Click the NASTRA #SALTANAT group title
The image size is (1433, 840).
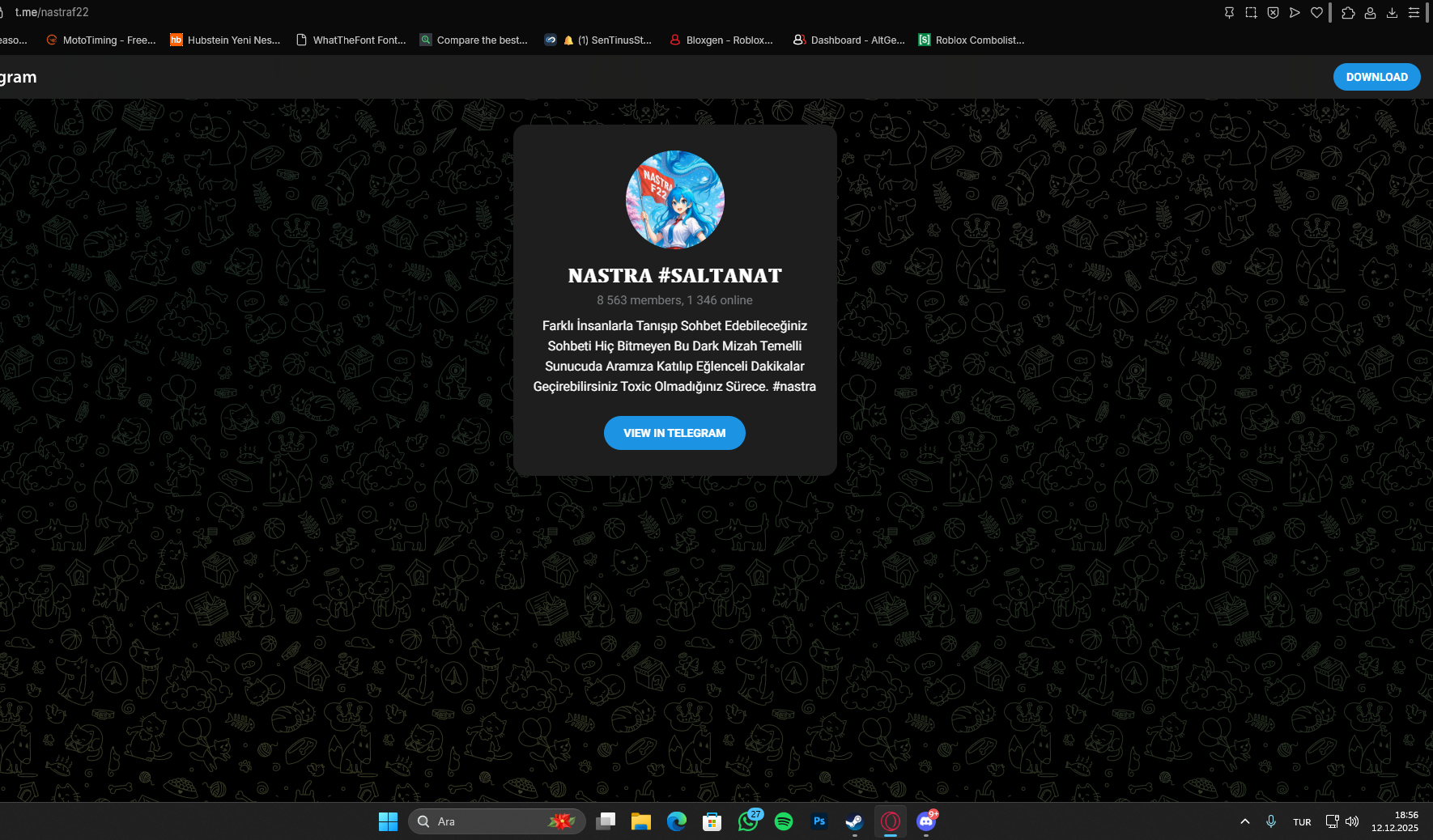point(675,276)
